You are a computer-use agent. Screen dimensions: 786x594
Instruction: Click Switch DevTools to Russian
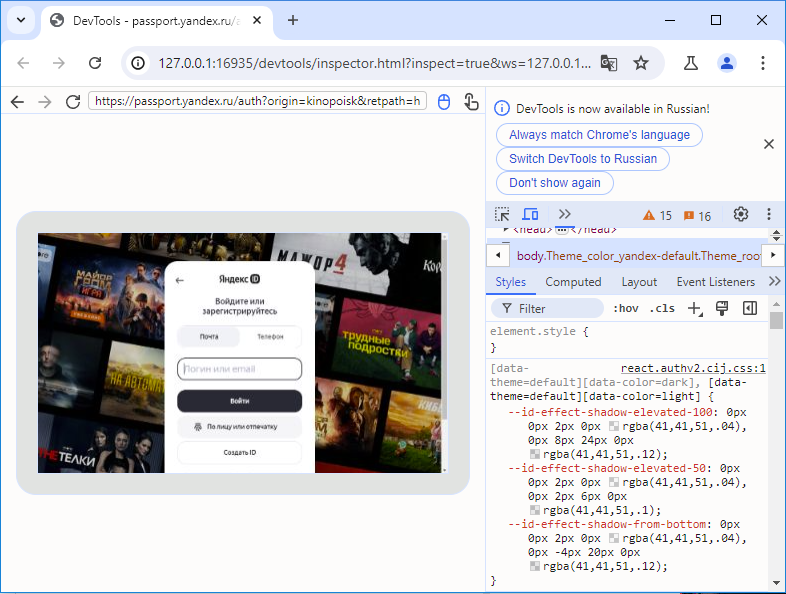[582, 159]
